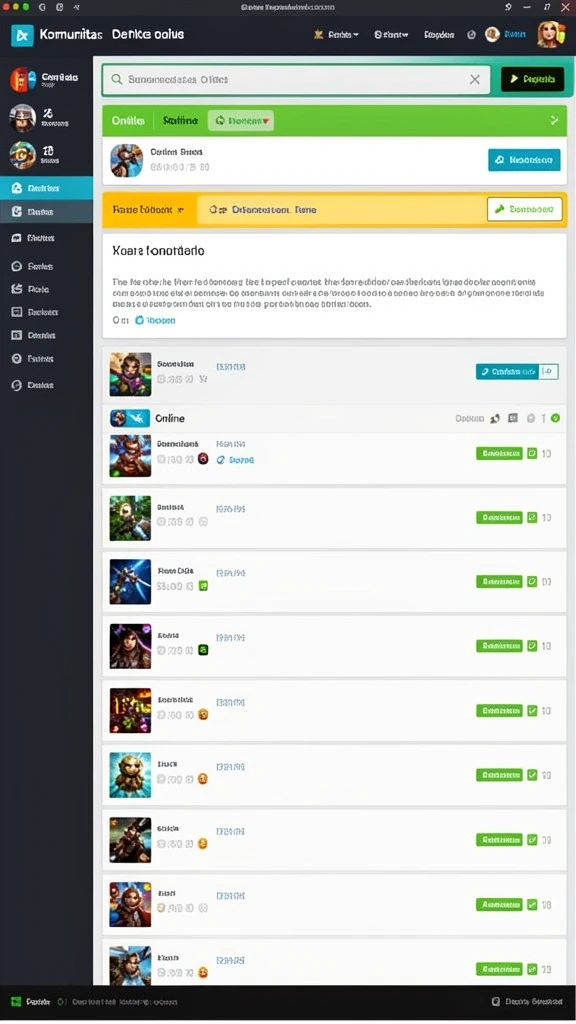The width and height of the screenshot is (576, 1024).
Task: Open the arrow part of the teal split button
Action: click(549, 372)
